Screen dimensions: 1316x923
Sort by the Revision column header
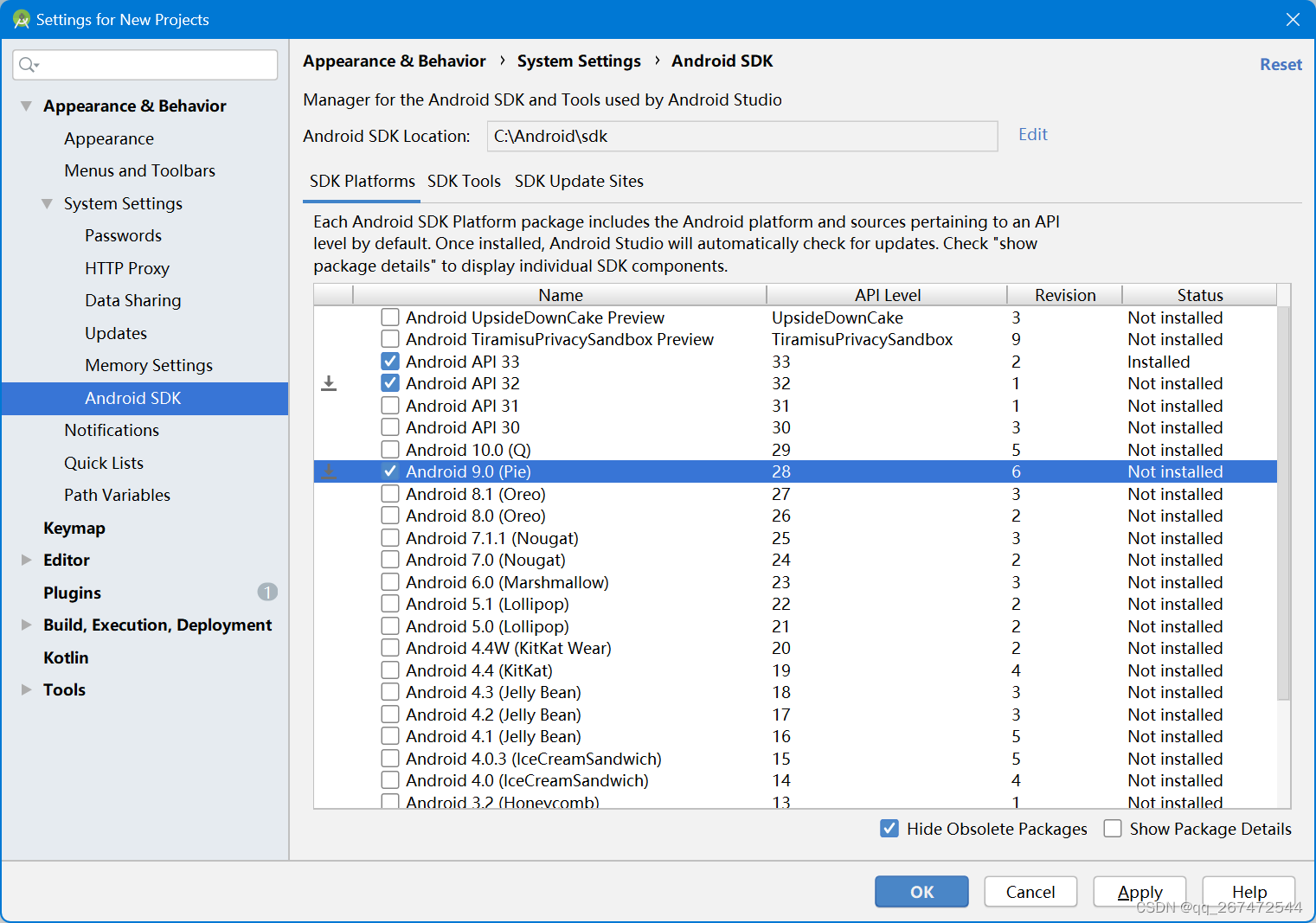(1065, 295)
